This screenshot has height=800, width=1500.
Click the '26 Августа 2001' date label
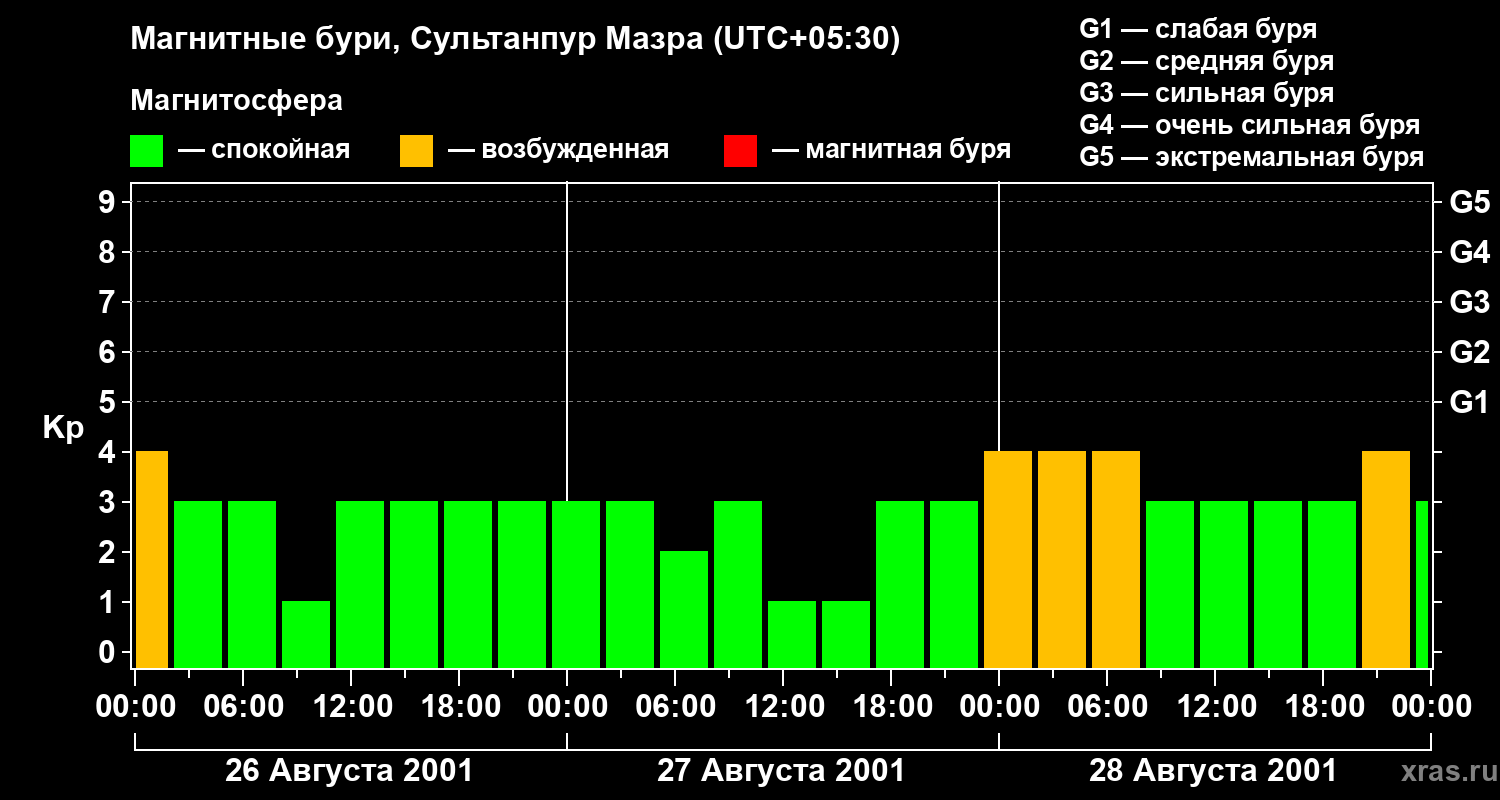point(349,771)
